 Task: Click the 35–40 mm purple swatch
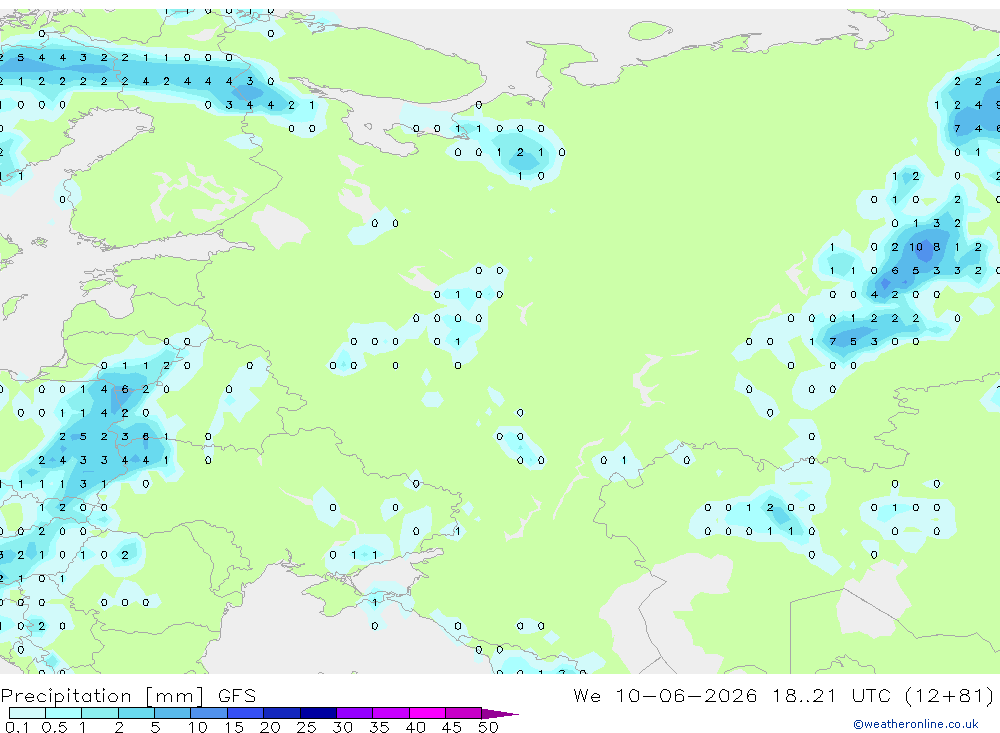click(390, 713)
